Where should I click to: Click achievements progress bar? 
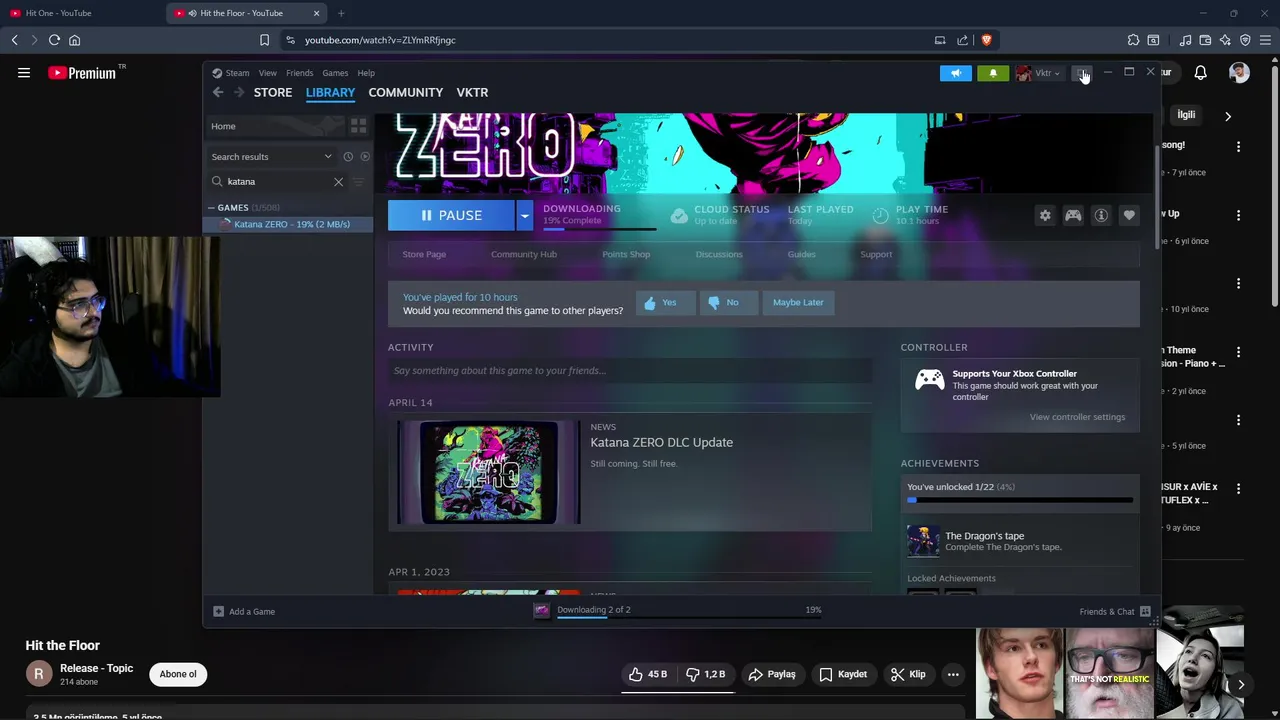coord(1020,500)
